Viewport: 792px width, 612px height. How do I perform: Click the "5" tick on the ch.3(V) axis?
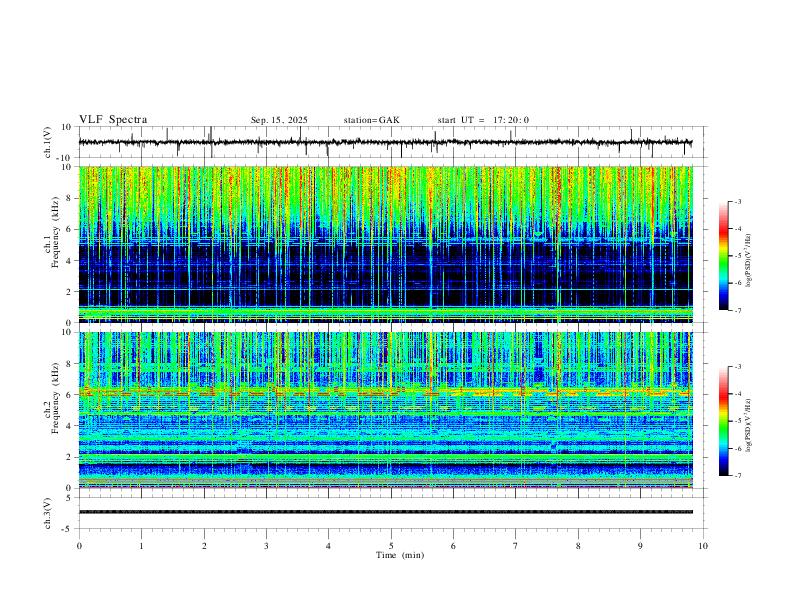[x=69, y=498]
